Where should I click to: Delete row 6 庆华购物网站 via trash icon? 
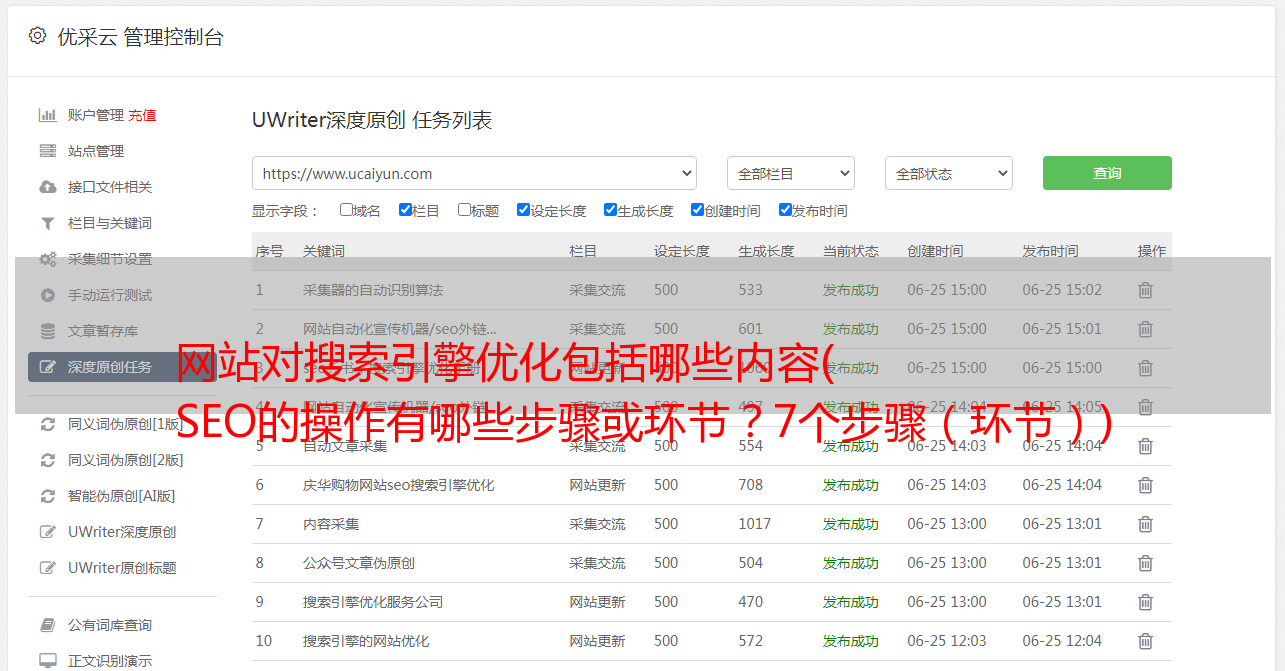coord(1146,485)
